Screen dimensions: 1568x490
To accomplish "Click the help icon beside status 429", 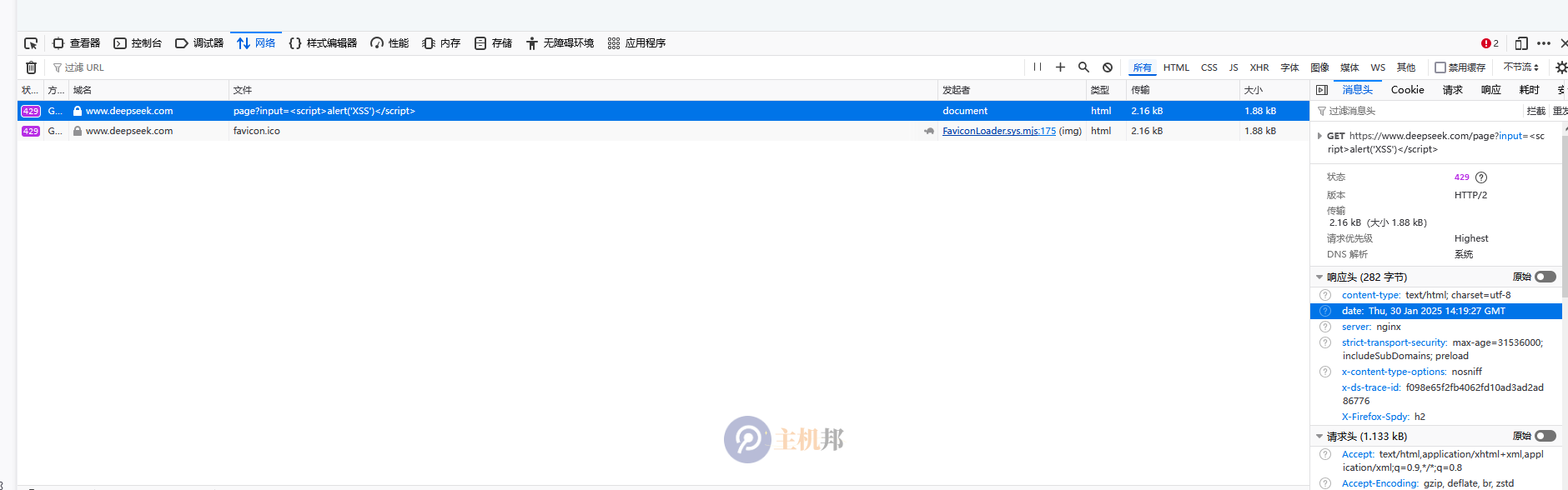I will click(x=1481, y=177).
